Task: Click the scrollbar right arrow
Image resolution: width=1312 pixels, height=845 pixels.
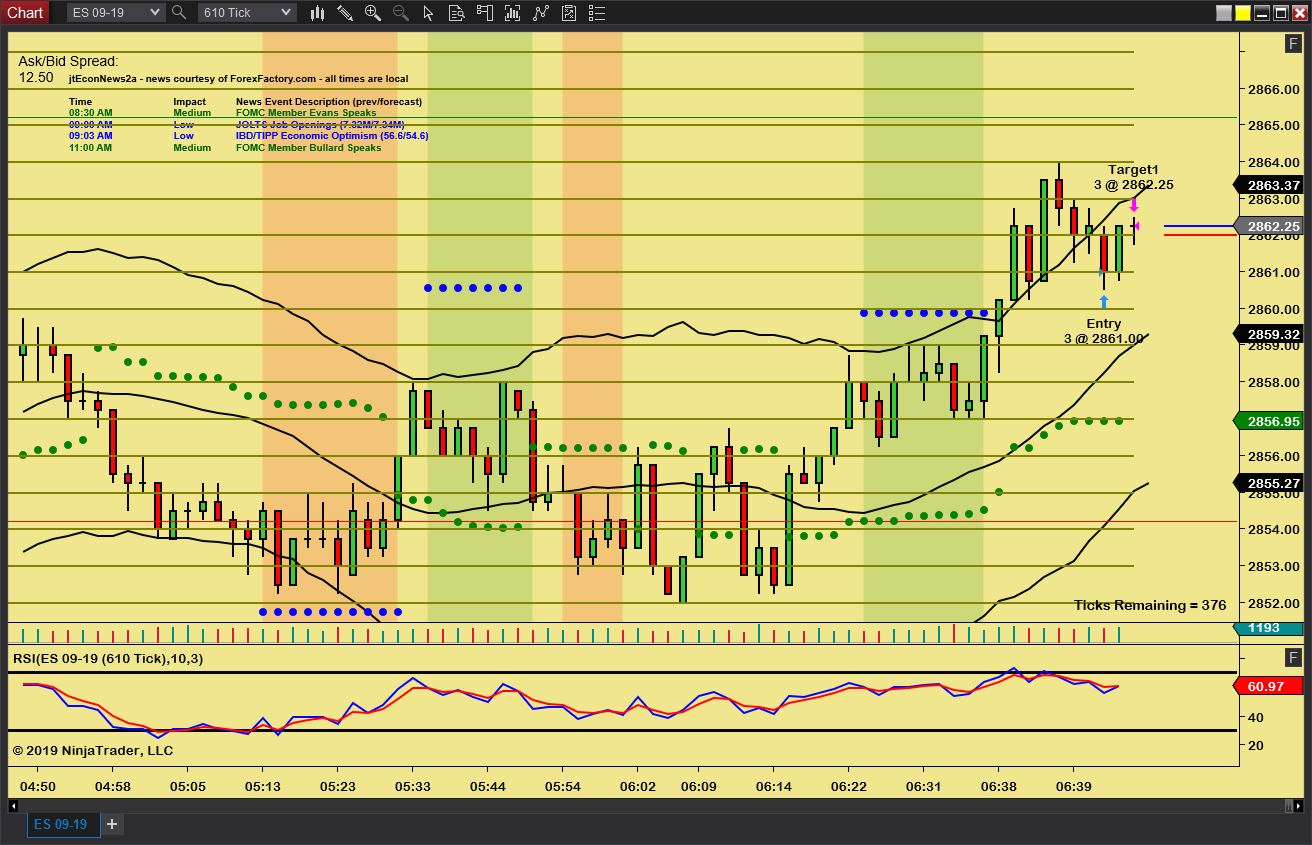Action: coord(1297,804)
